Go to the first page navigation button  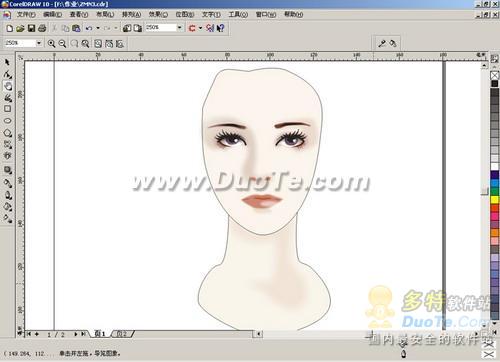coord(29,334)
